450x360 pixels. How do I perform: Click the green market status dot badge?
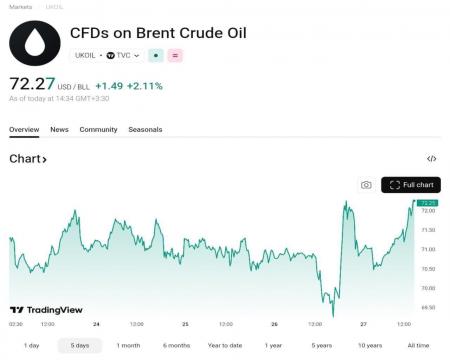[x=156, y=56]
